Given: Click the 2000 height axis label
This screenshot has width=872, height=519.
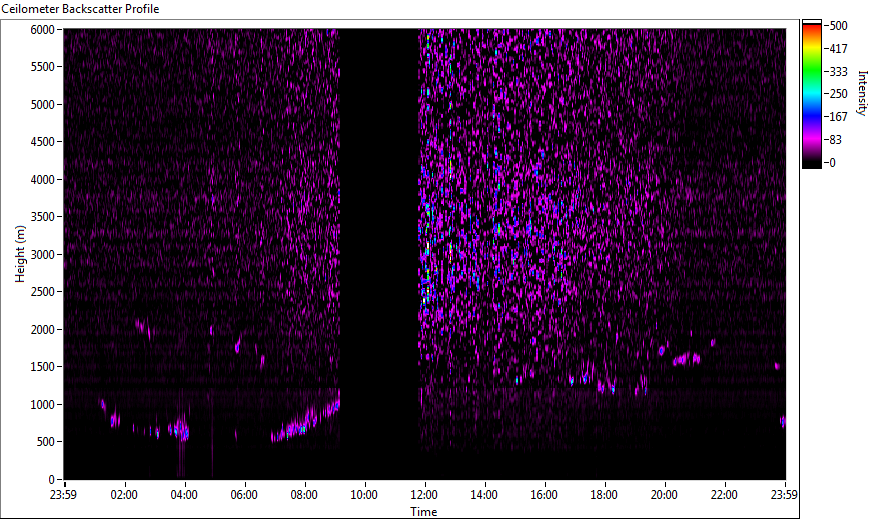Looking at the screenshot, I should click(43, 330).
